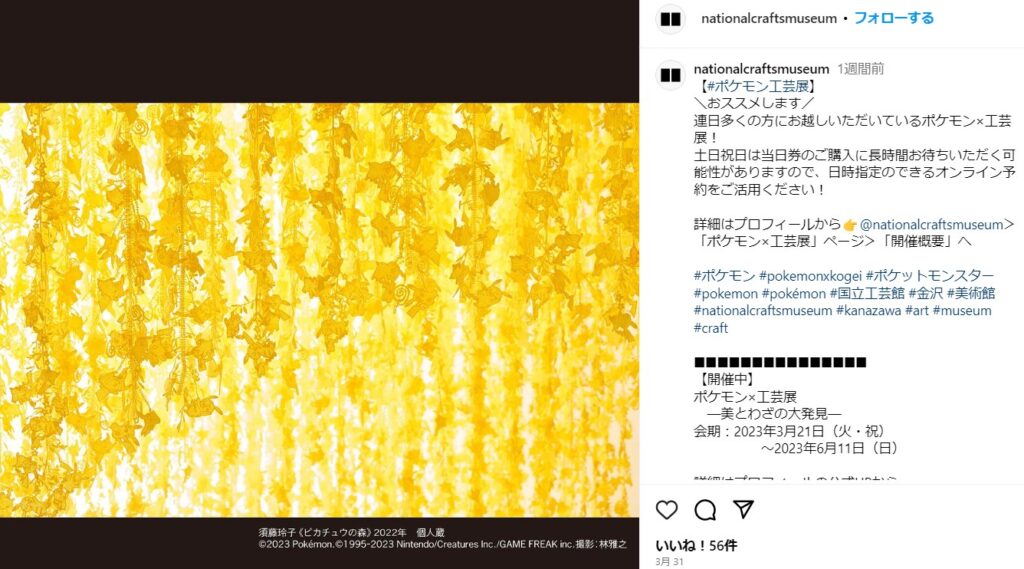1024x569 pixels.
Task: Follow the @nationalcraftsmuseum mention link
Action: 931,224
